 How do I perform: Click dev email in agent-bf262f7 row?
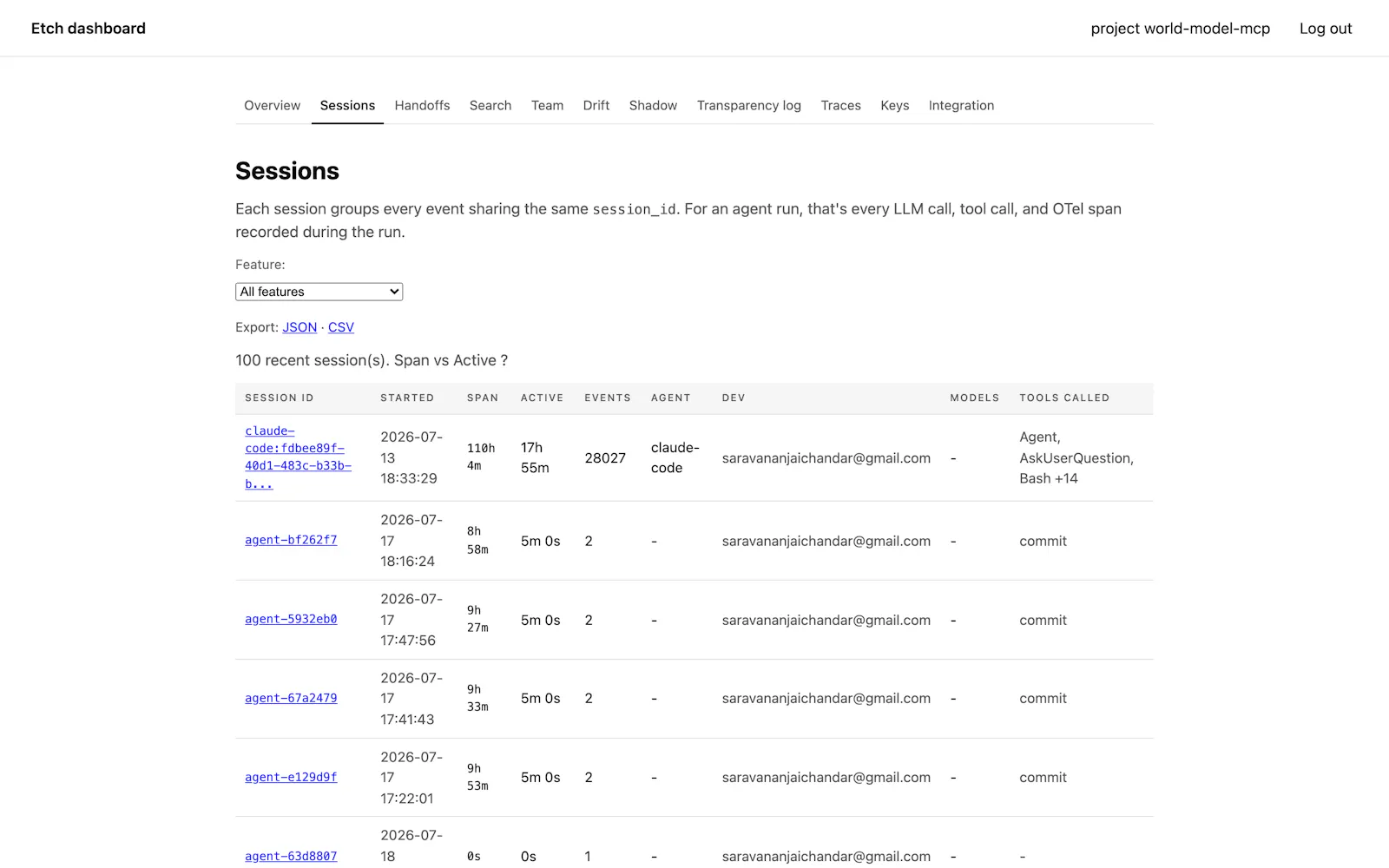(x=826, y=541)
